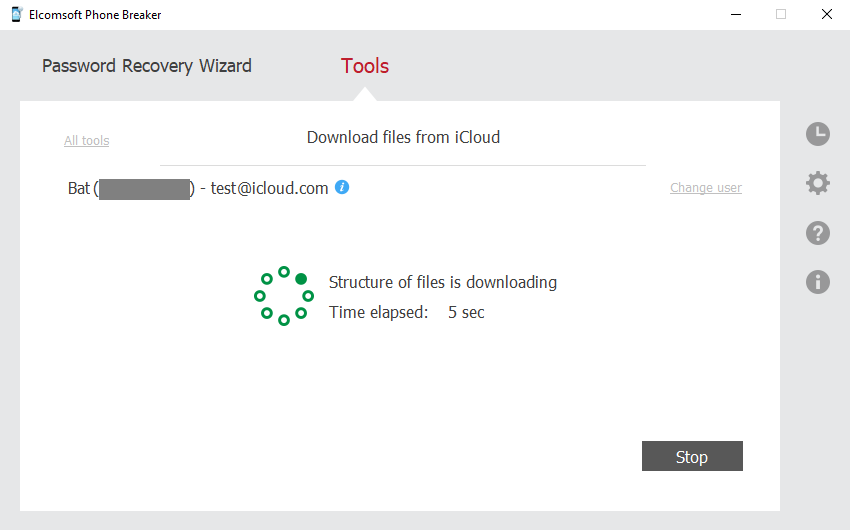Minimize the Phone Breaker window
The width and height of the screenshot is (850, 530).
pos(735,15)
